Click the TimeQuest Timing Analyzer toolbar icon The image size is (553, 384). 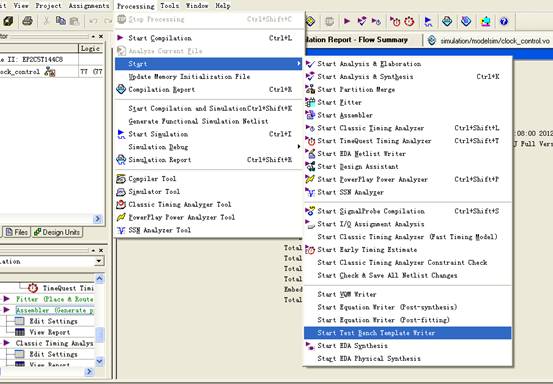[x=409, y=22]
